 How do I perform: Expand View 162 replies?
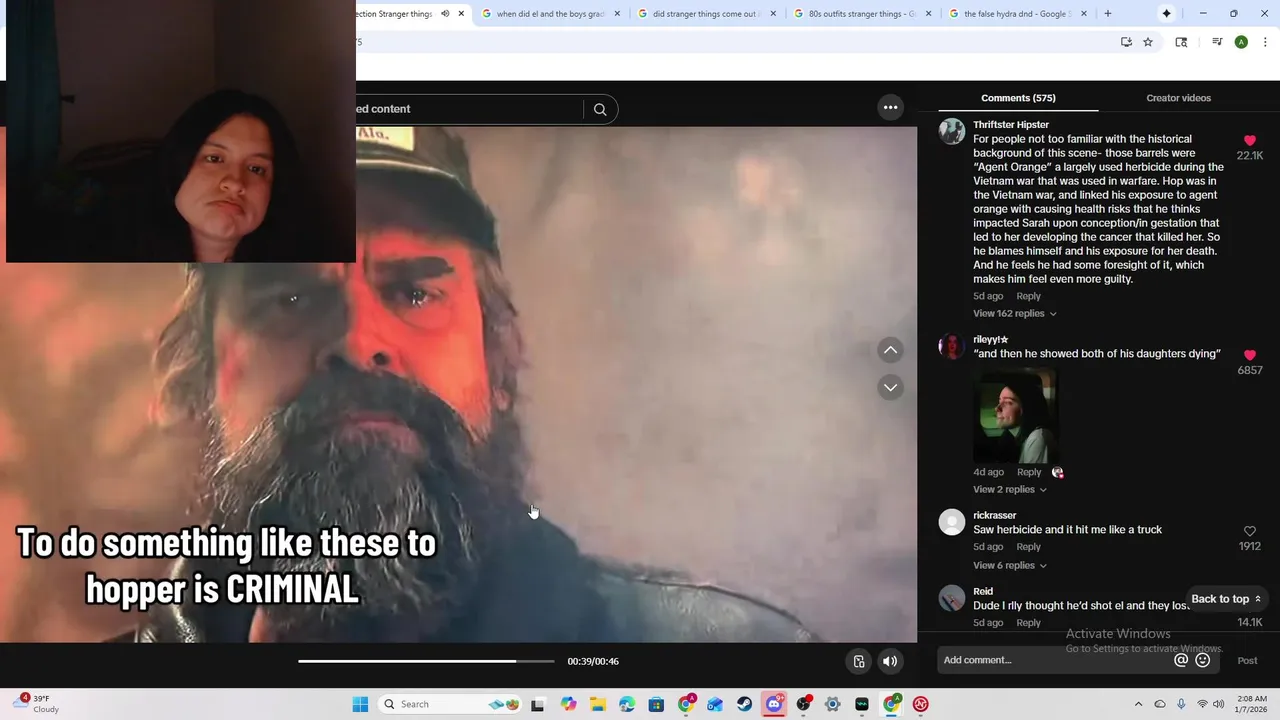coord(1014,313)
